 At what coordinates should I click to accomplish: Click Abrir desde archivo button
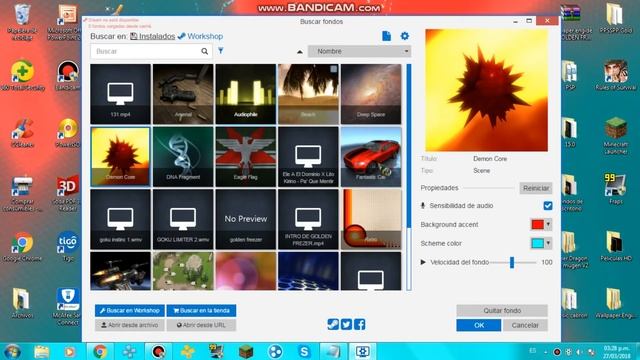coord(130,325)
